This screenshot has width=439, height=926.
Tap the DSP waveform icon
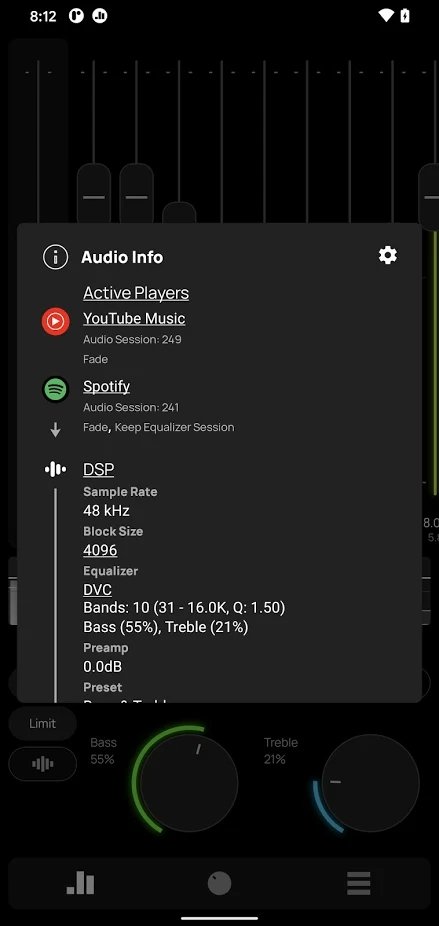[x=56, y=469]
